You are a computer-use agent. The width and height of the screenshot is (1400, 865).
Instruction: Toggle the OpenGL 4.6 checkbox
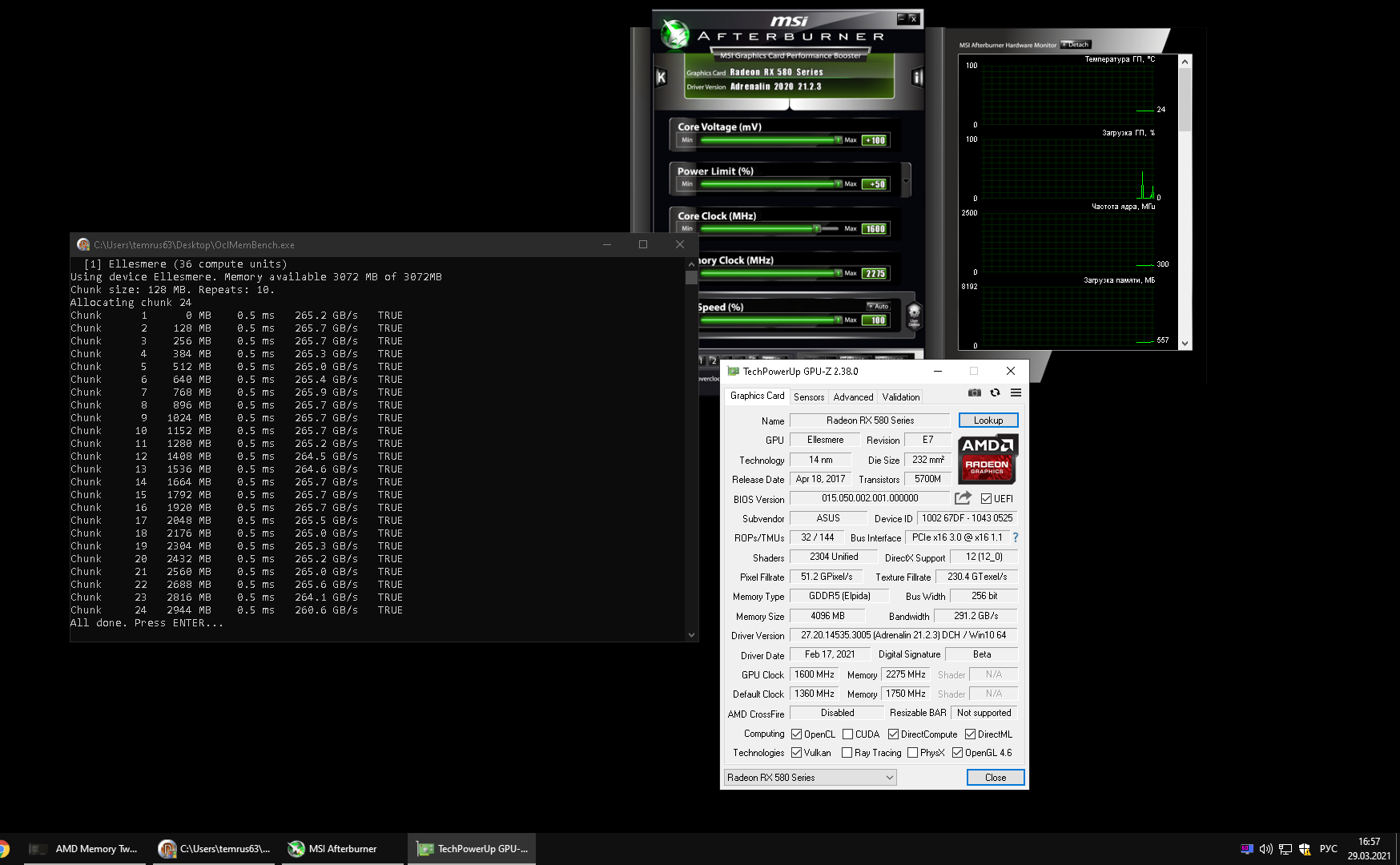point(957,753)
